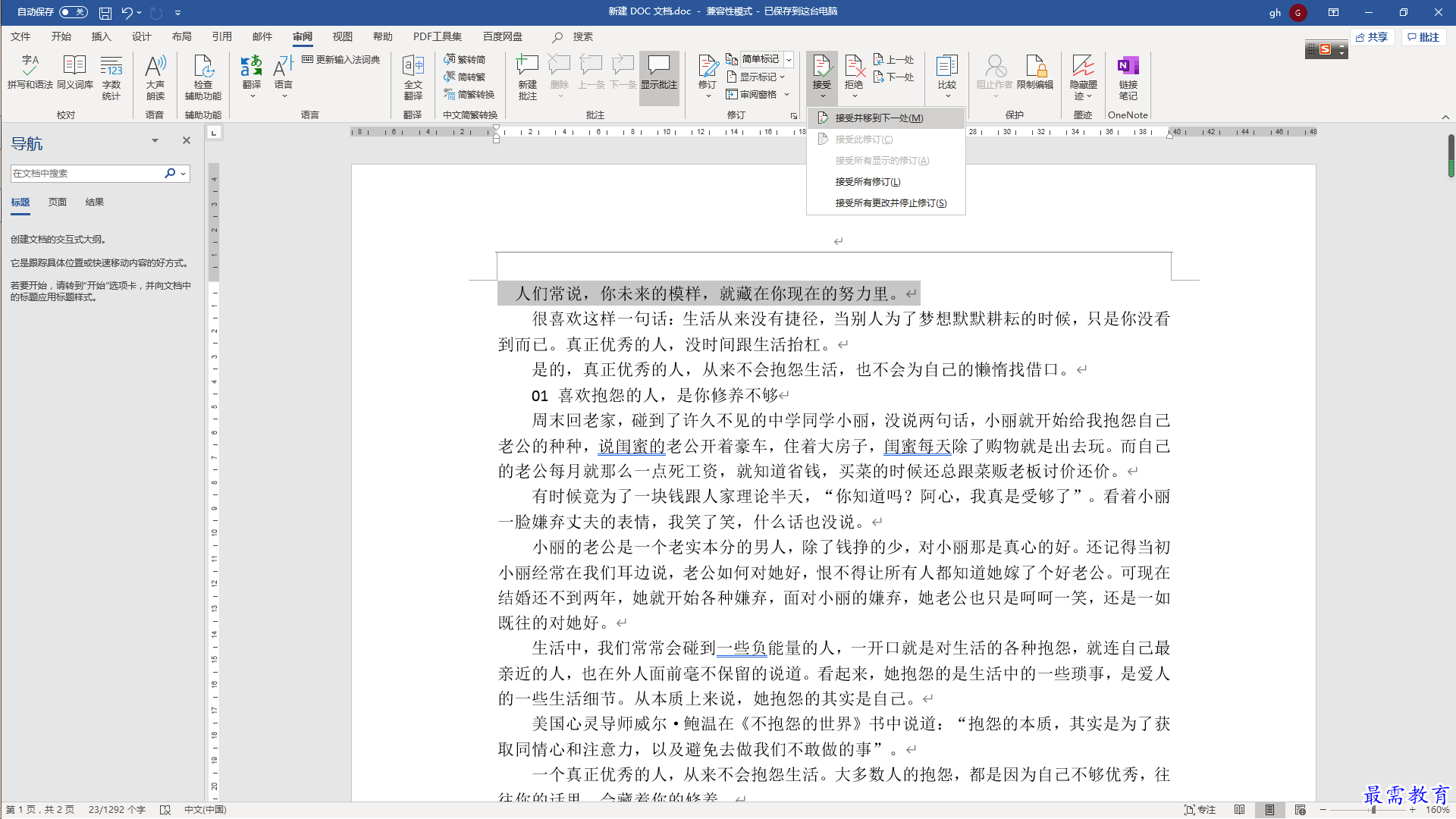Open Hide Ink (隐藏墨迹) tool
The image size is (1456, 819).
(x=1084, y=77)
